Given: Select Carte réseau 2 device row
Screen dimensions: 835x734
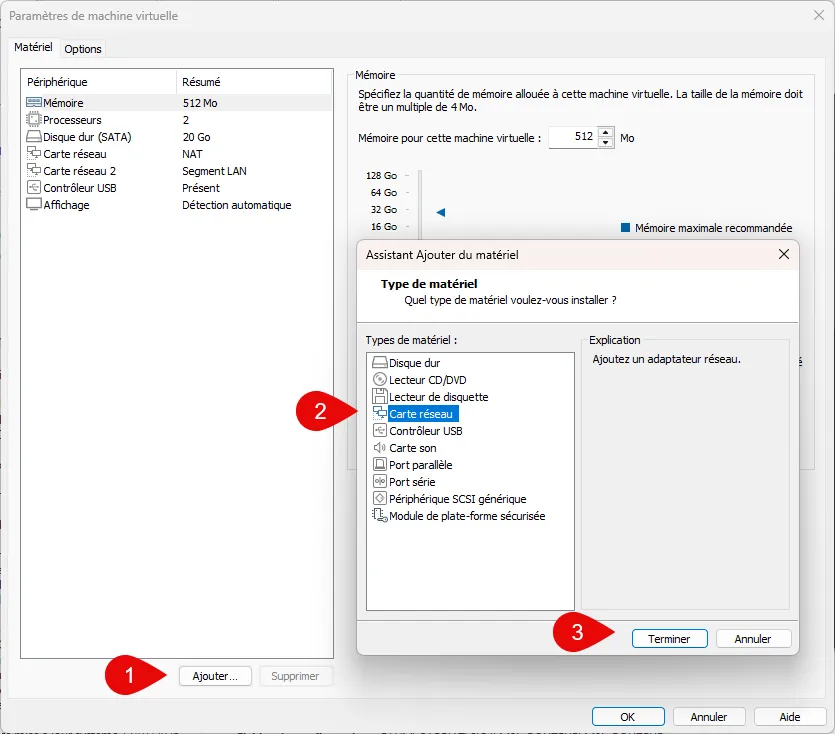Looking at the screenshot, I should tap(80, 171).
